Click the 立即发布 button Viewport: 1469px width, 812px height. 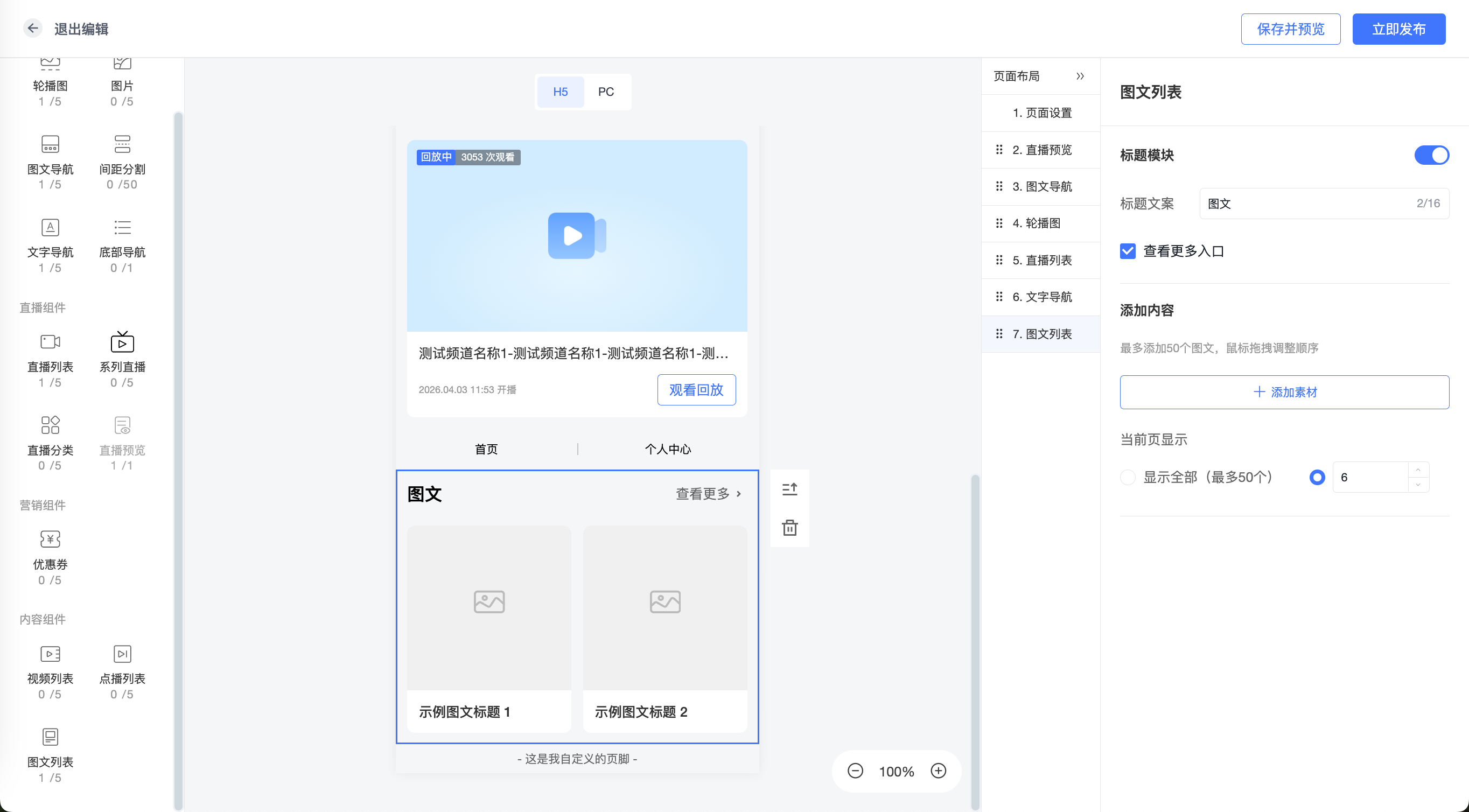pyautogui.click(x=1399, y=29)
